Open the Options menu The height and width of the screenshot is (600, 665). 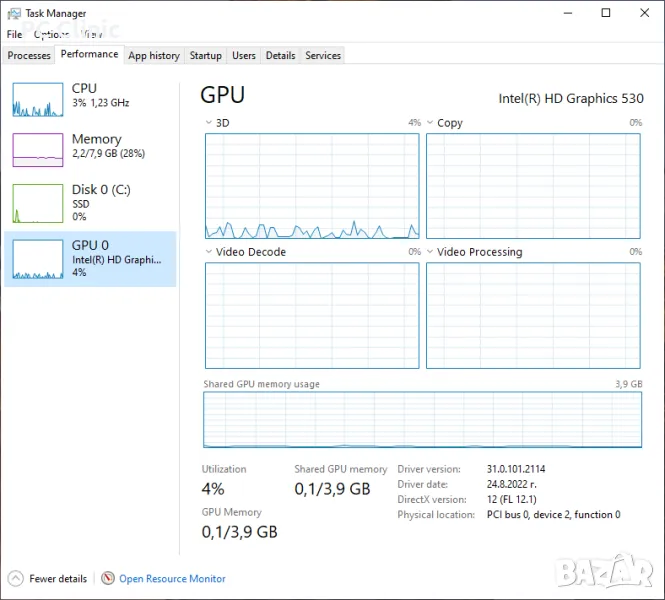tap(50, 34)
